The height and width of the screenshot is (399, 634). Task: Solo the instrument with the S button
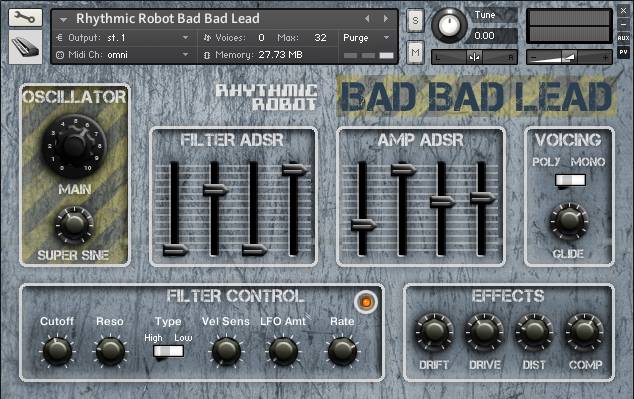(415, 20)
